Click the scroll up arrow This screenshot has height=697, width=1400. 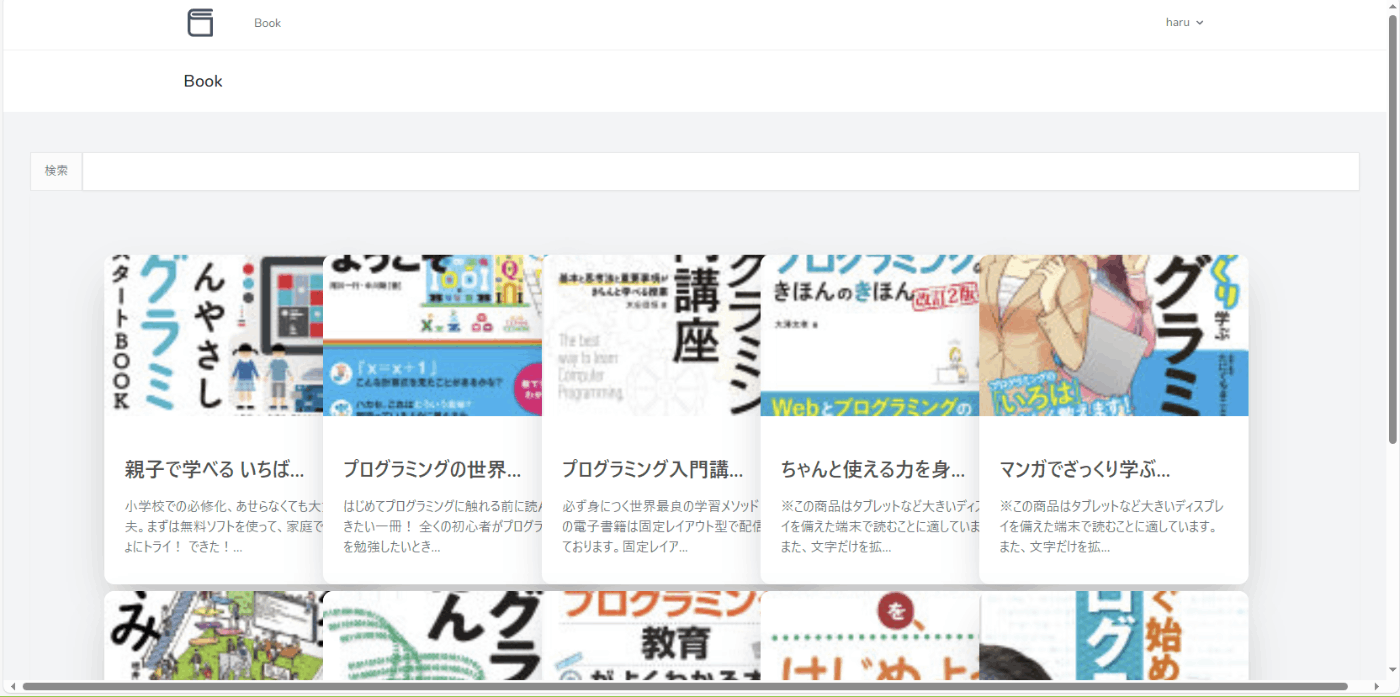click(x=1392, y=7)
